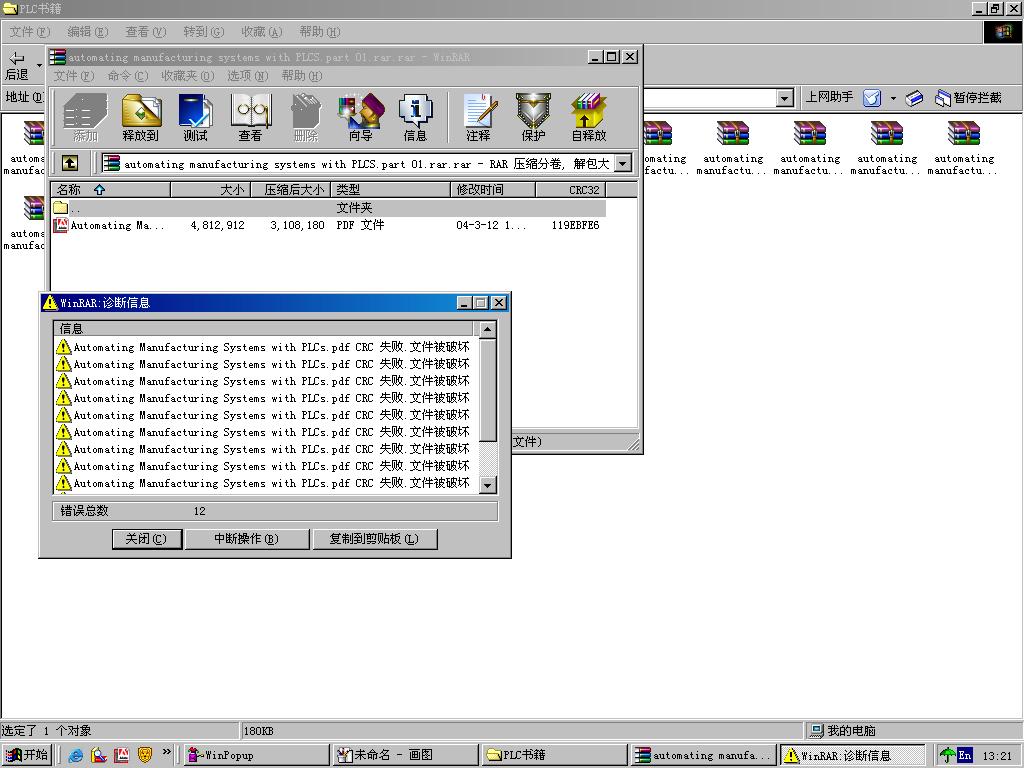Click diagnostics list scroll up arrow
Image resolution: width=1024 pixels, height=768 pixels.
[487, 329]
